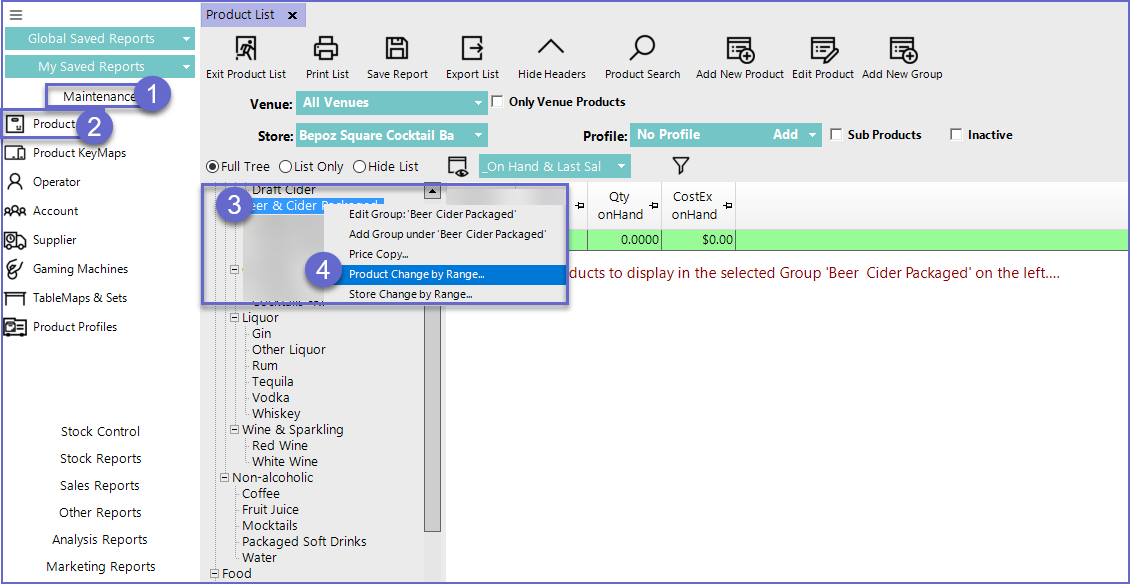
Task: Expand the Store dropdown list
Action: click(x=478, y=136)
